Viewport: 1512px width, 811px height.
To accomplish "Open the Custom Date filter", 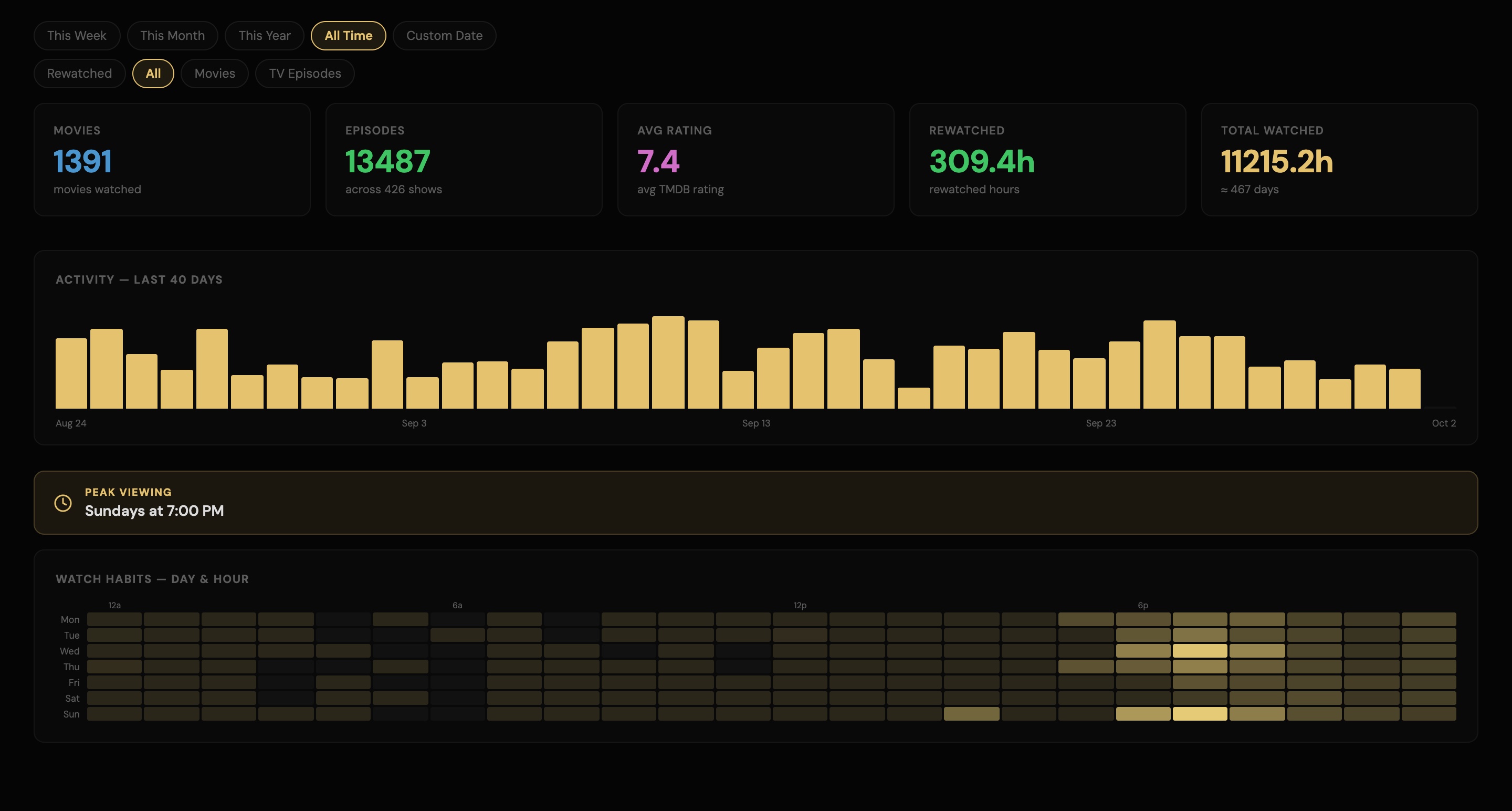I will (444, 36).
